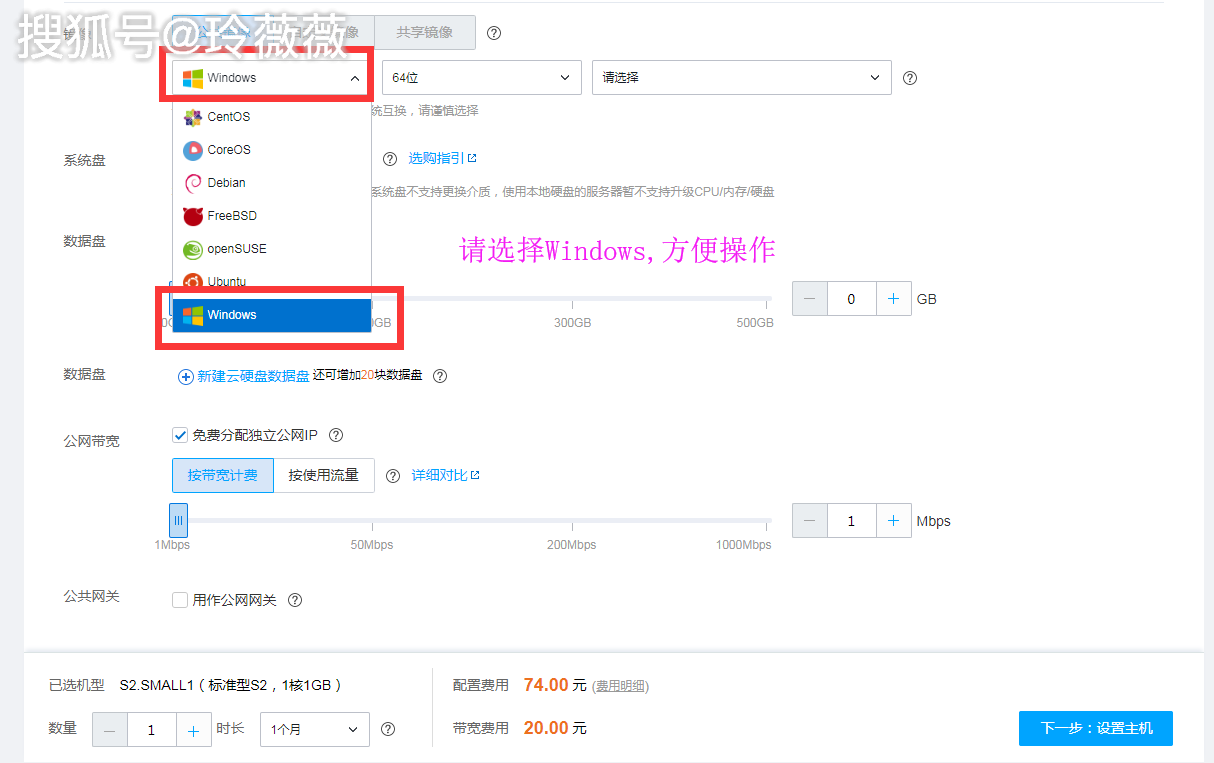Enable 用作公网网关 option
The width and height of the screenshot is (1214, 763).
pos(180,599)
